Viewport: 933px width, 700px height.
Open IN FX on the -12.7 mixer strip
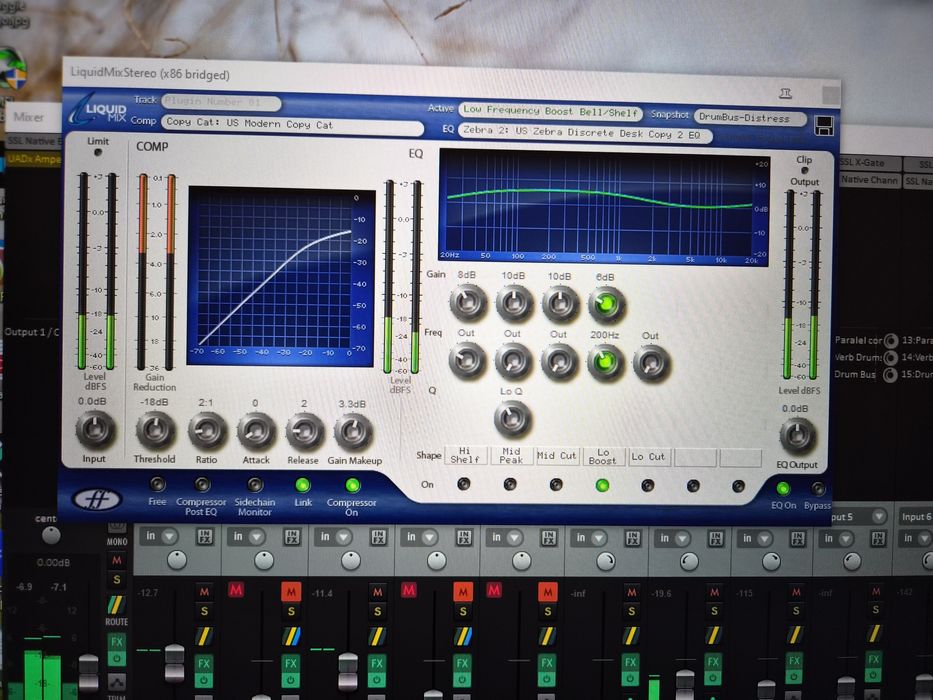pos(205,537)
